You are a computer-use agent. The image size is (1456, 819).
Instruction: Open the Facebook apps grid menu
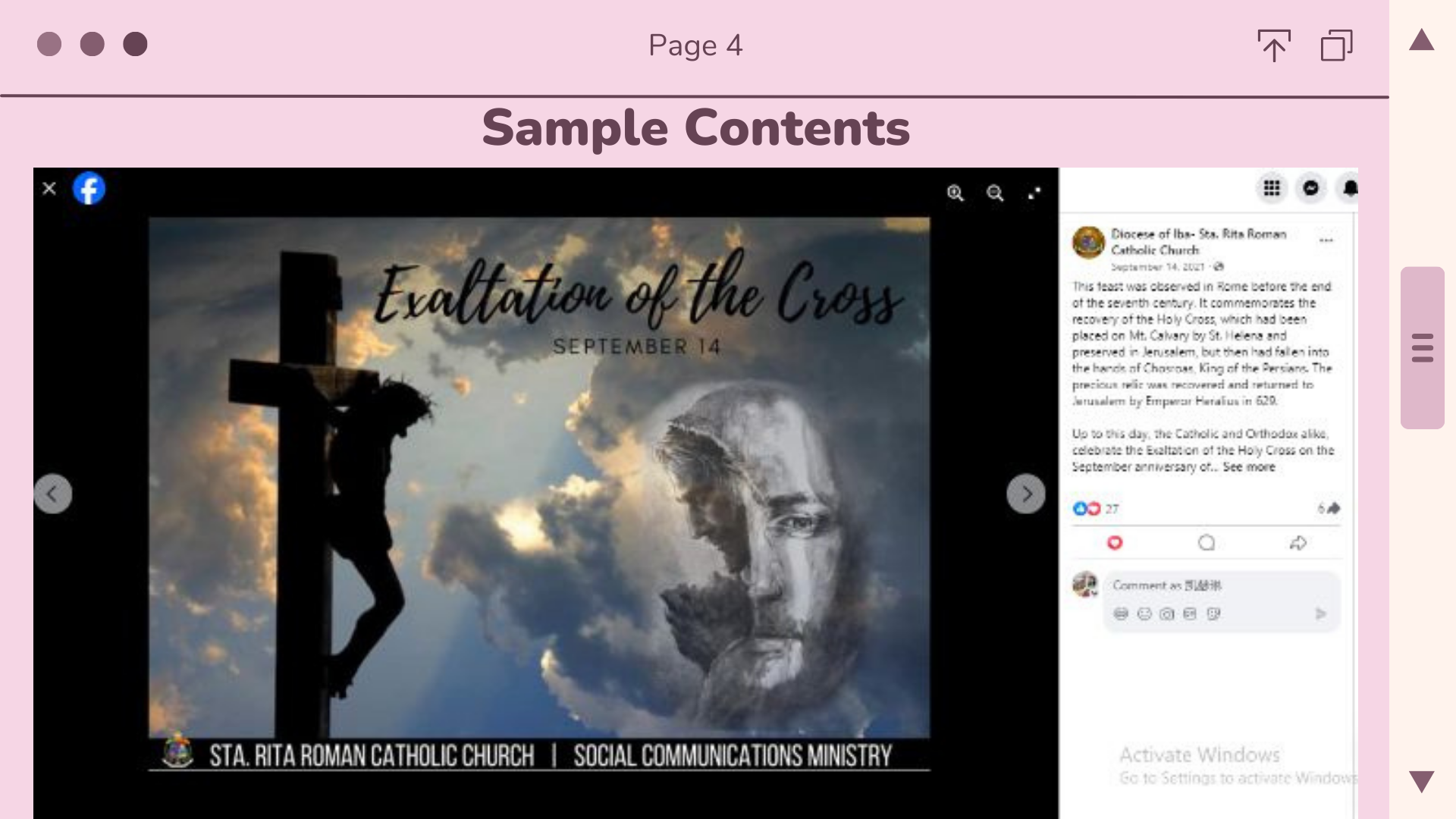click(x=1272, y=188)
